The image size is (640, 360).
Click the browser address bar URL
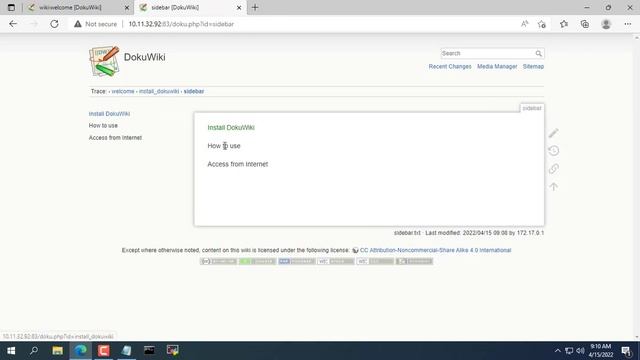coord(181,24)
